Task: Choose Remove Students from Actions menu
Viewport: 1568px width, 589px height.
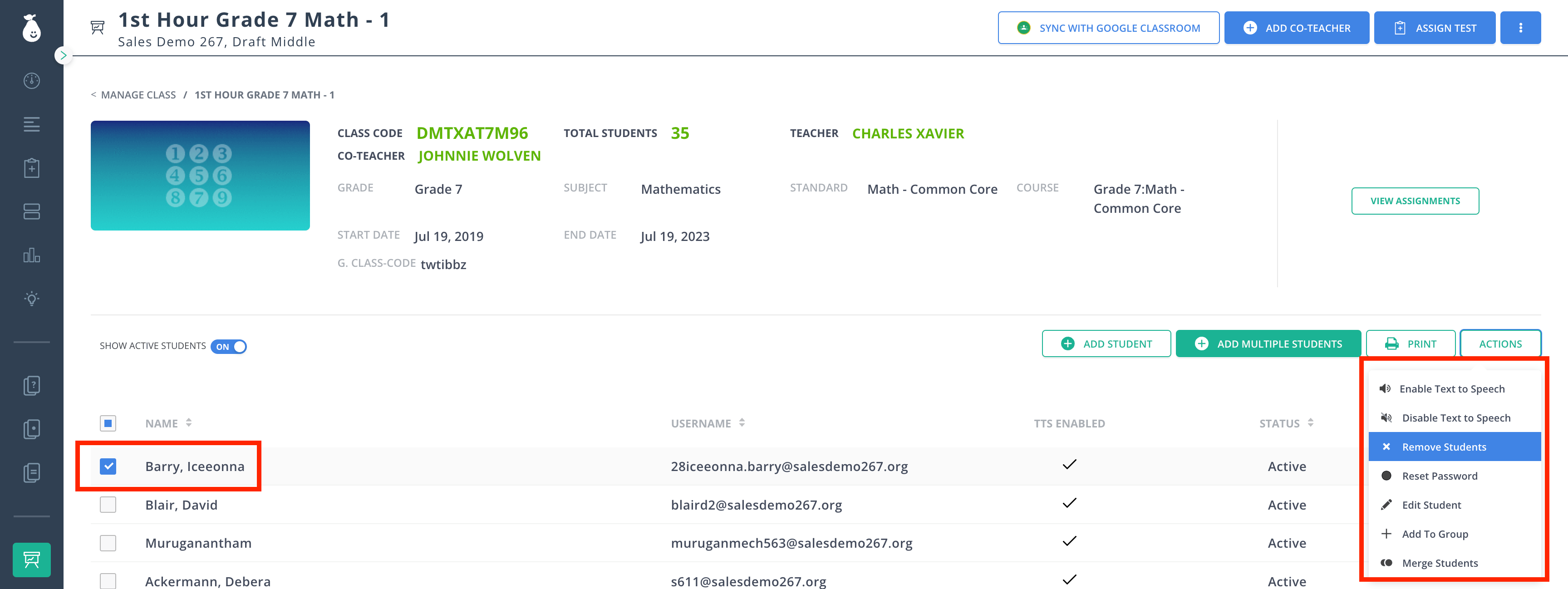Action: (1455, 447)
